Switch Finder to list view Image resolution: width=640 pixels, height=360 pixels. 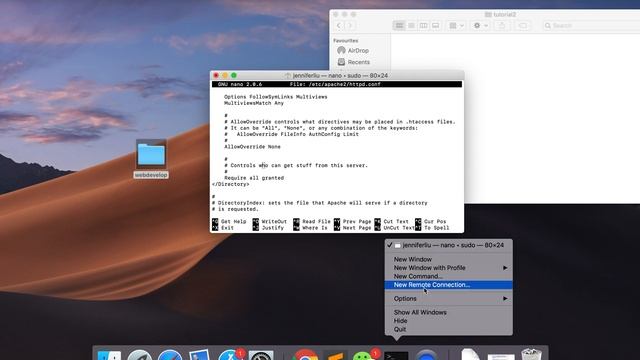click(411, 26)
